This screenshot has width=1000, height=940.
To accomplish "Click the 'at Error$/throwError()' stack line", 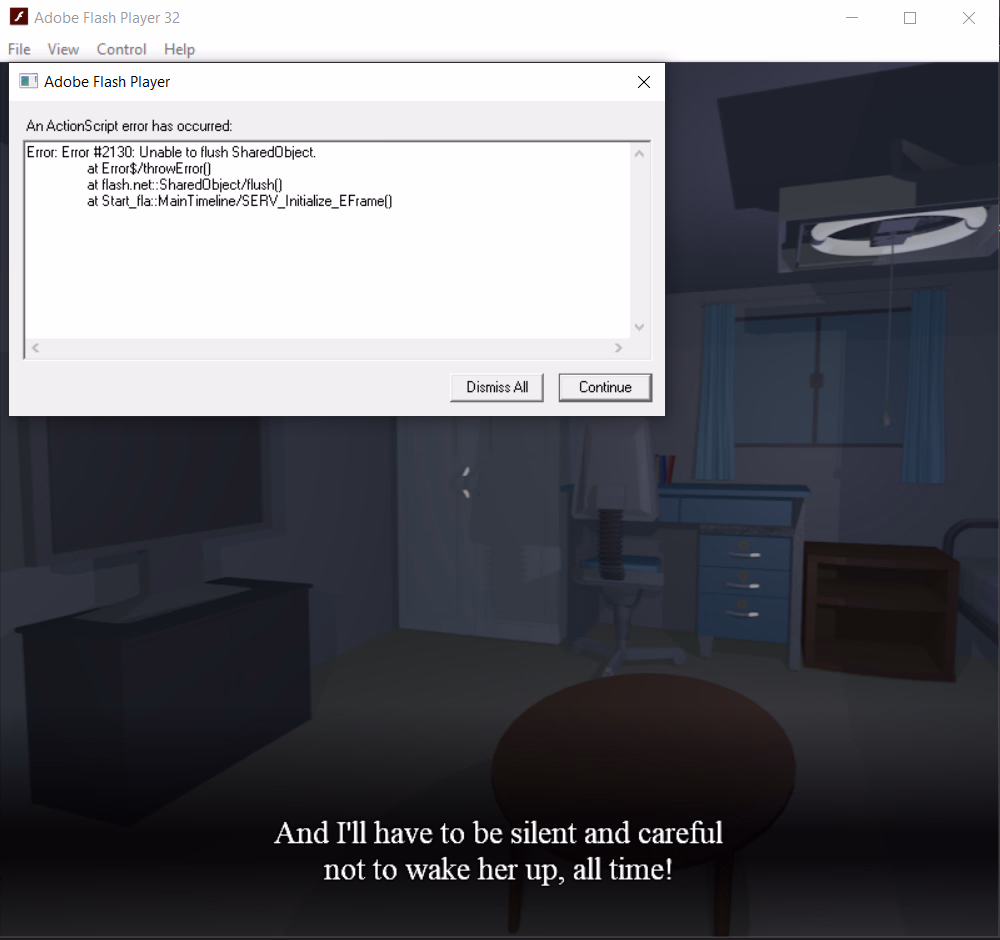I will 149,168.
